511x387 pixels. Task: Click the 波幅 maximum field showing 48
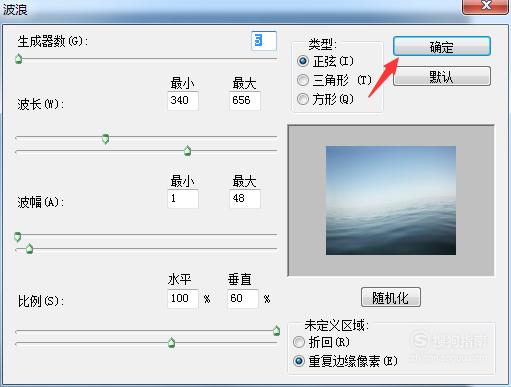click(x=245, y=199)
